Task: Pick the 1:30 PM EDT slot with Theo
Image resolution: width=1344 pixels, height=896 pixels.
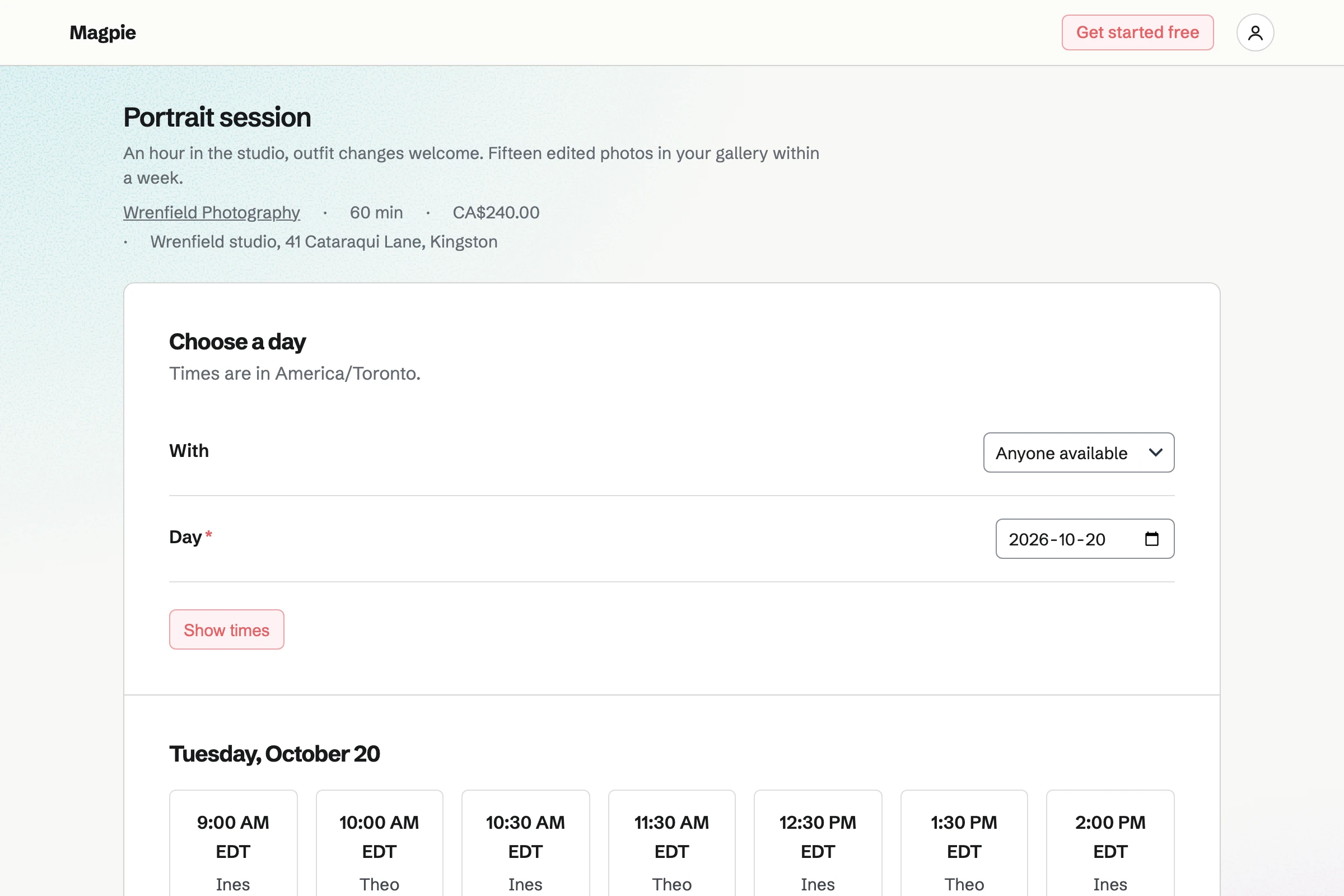Action: [x=964, y=843]
